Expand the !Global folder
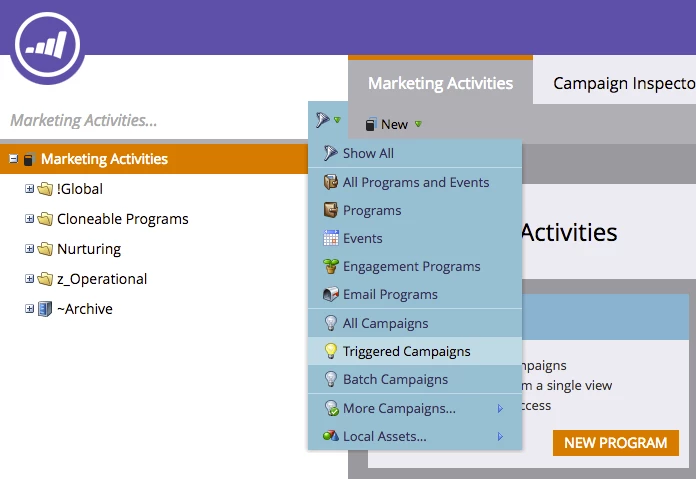This screenshot has width=696, height=479. 29,189
